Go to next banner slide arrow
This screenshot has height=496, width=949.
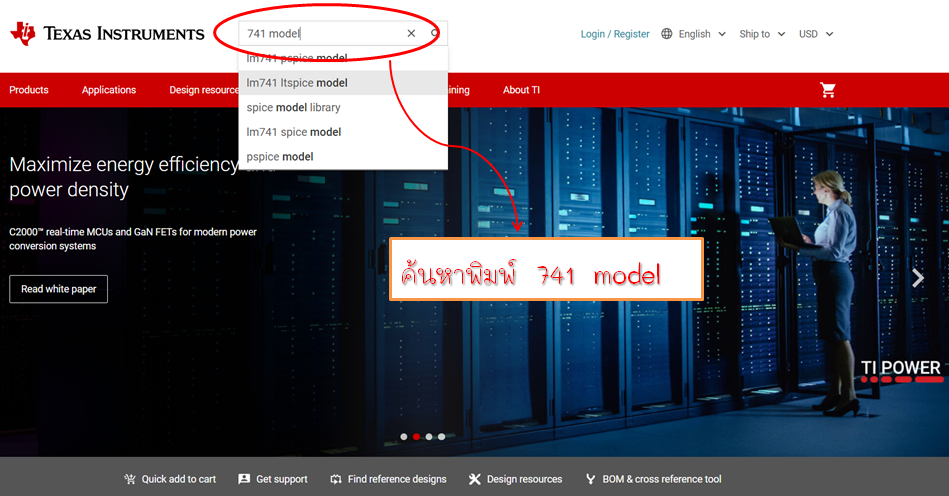(x=918, y=278)
